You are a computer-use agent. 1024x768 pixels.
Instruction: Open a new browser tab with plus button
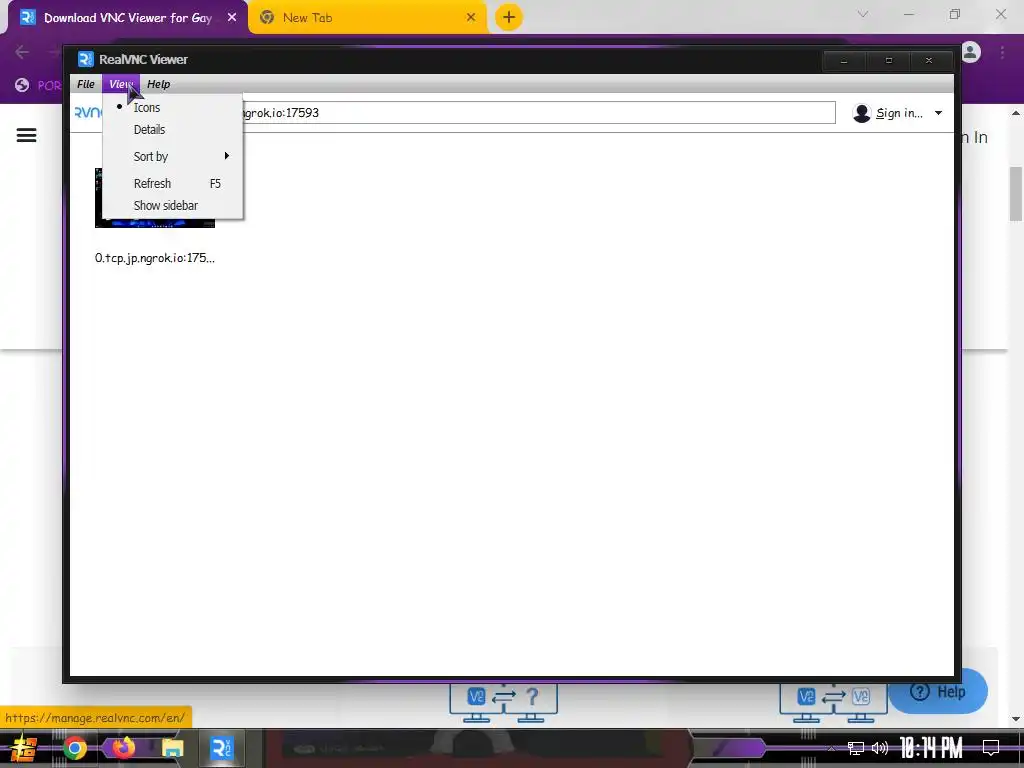[x=509, y=18]
